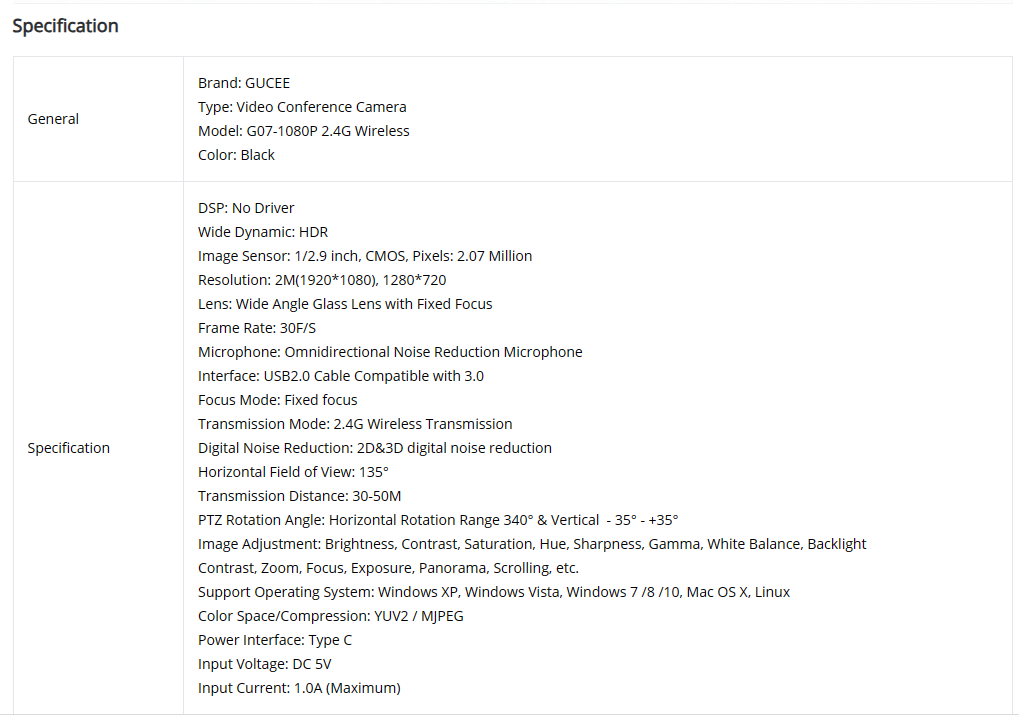This screenshot has width=1019, height=715.
Task: Click the General row label
Action: click(x=53, y=119)
